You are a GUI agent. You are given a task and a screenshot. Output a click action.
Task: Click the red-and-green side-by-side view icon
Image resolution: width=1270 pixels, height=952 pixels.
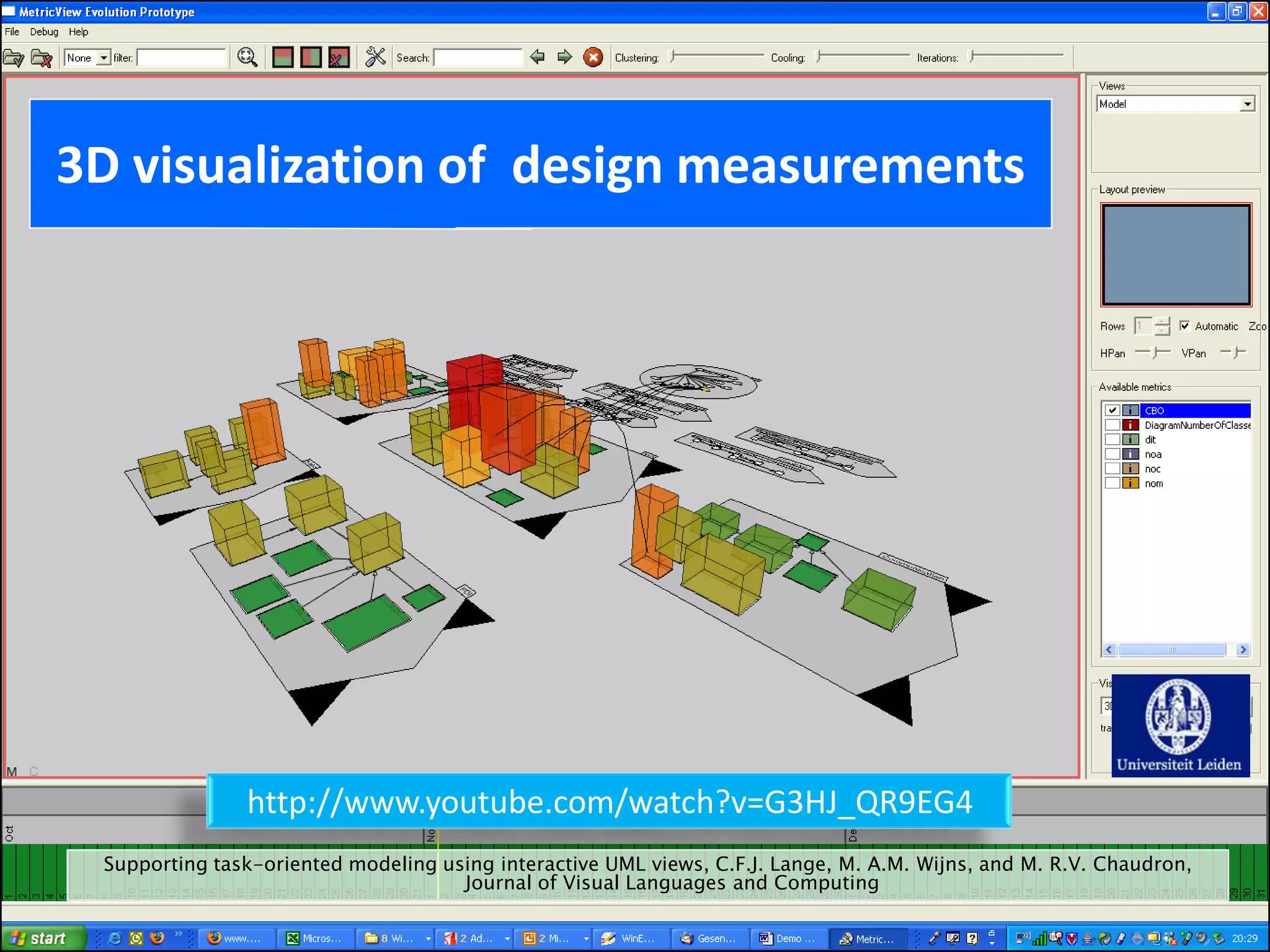[311, 57]
